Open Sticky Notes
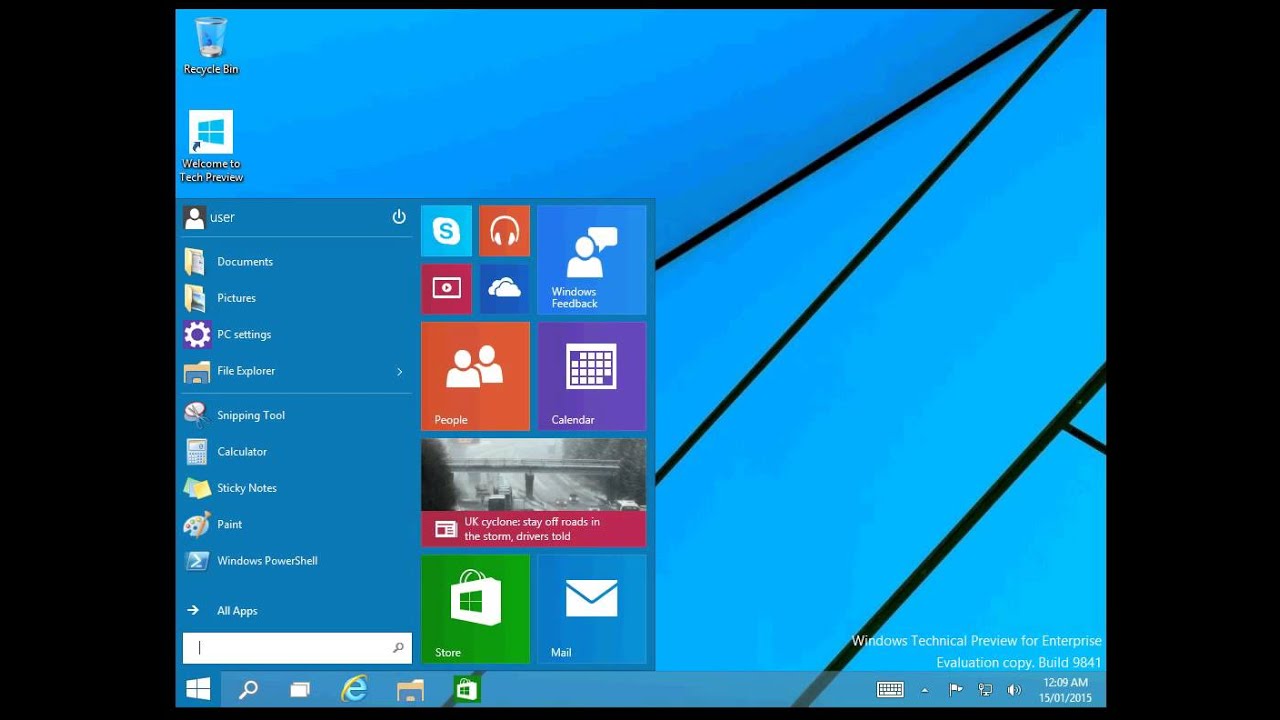The image size is (1280, 720). [297, 488]
